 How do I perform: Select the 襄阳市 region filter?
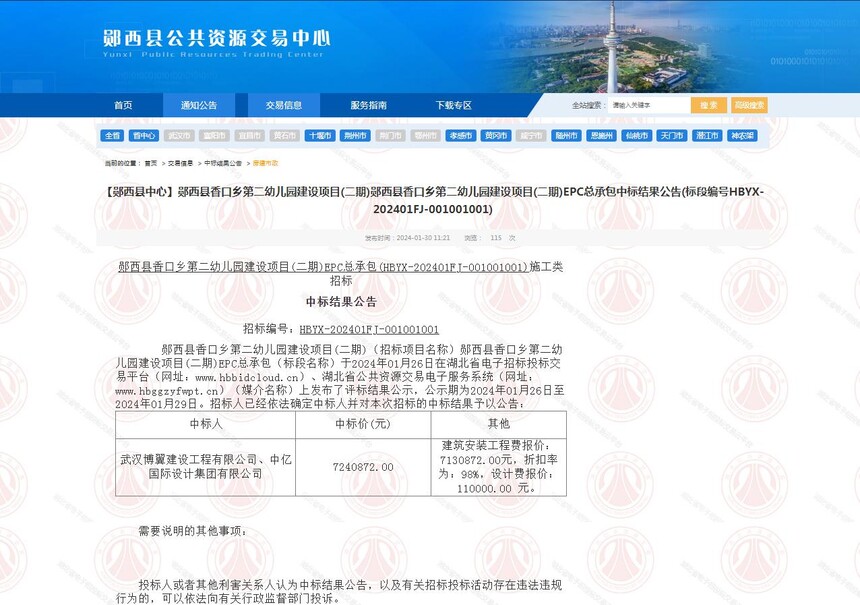coord(214,135)
